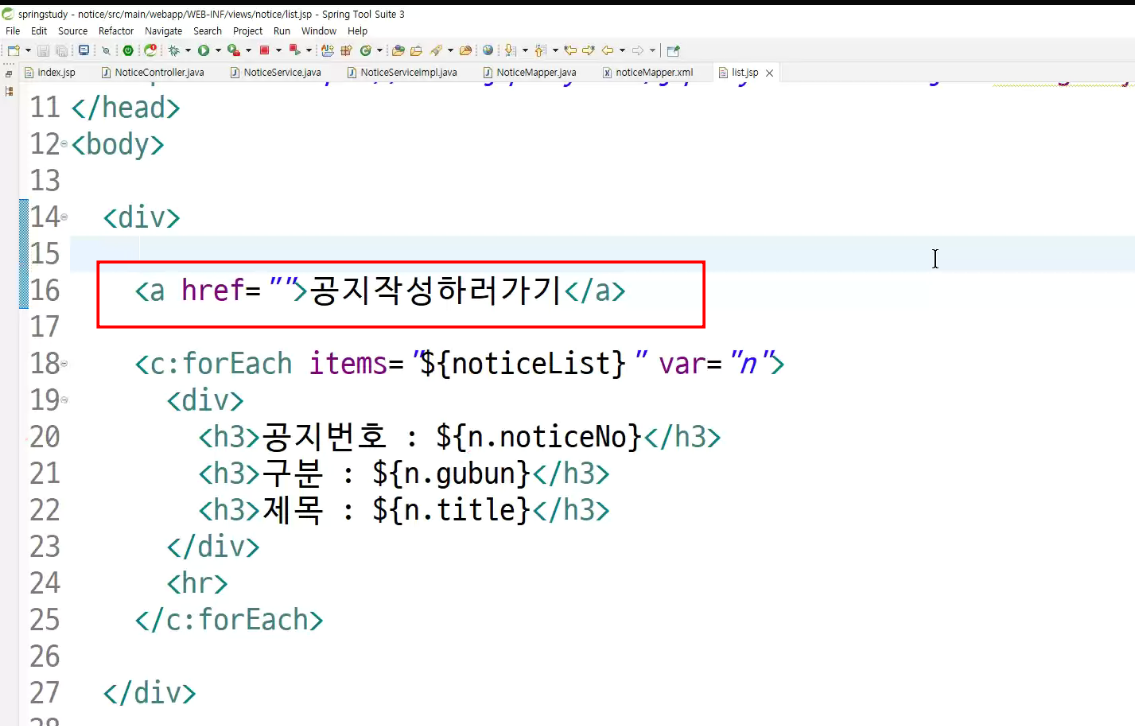Click the green Boot Dashboard power icon

(x=128, y=51)
